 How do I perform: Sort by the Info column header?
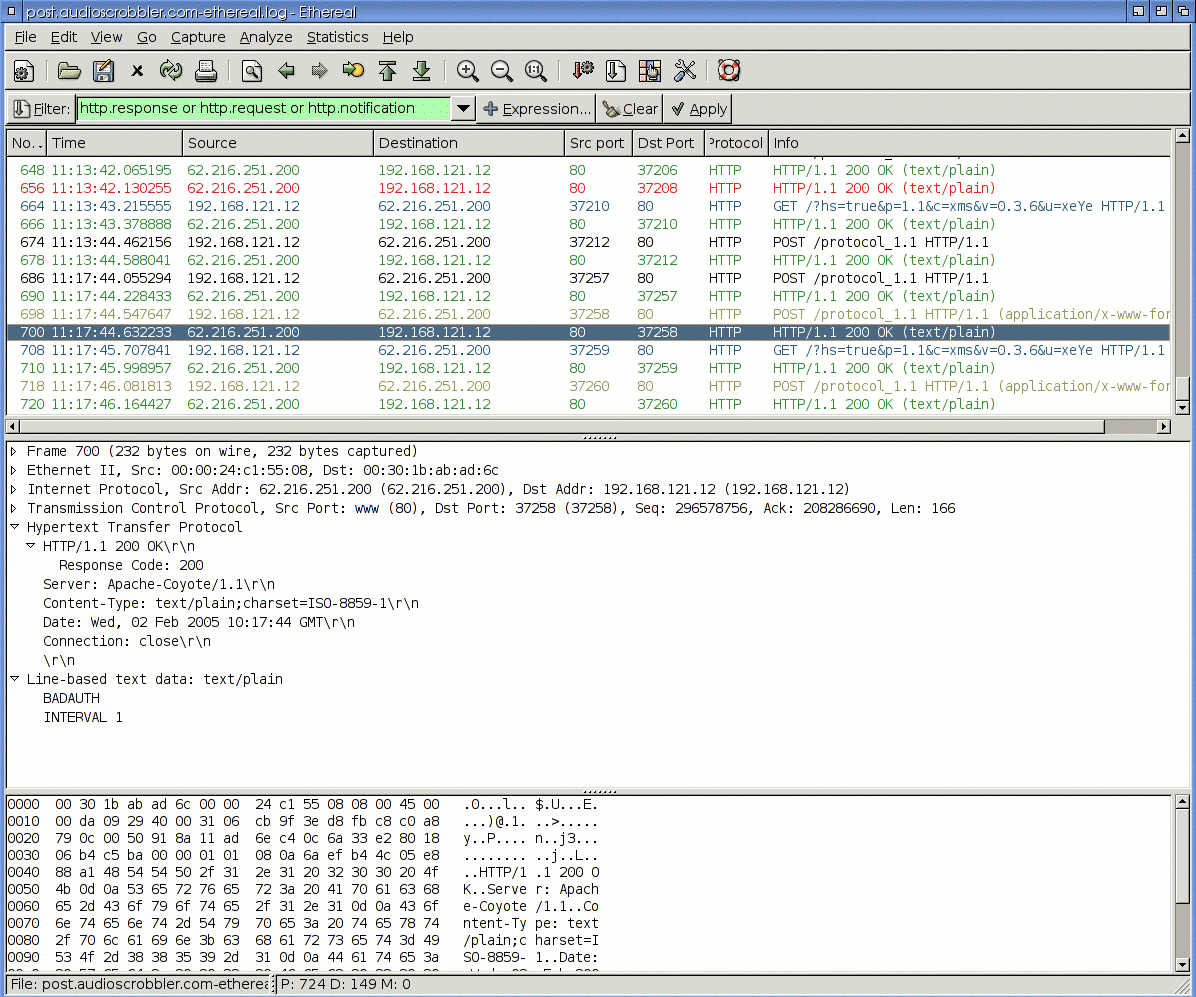pos(969,143)
